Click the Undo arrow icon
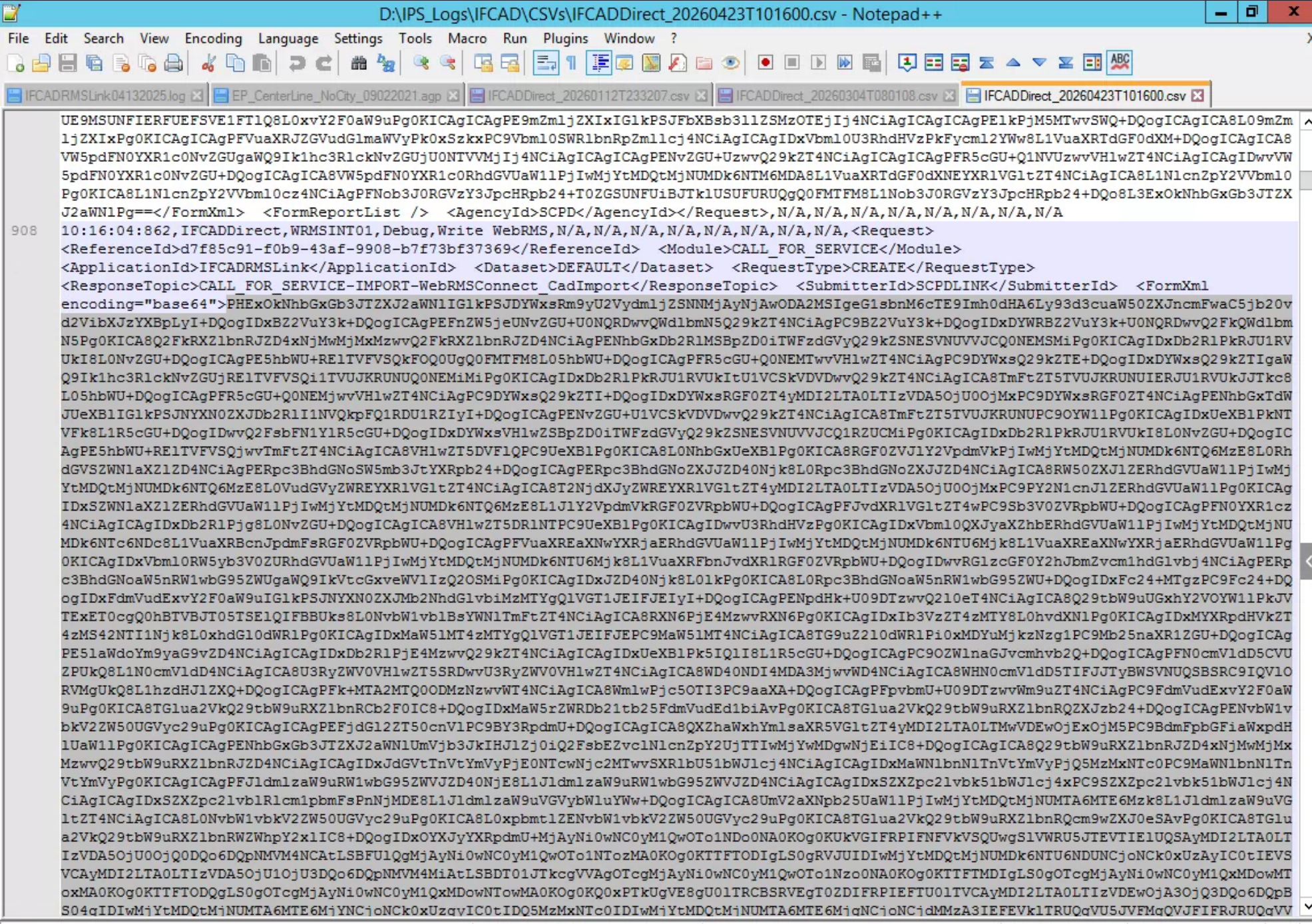 tap(297, 63)
